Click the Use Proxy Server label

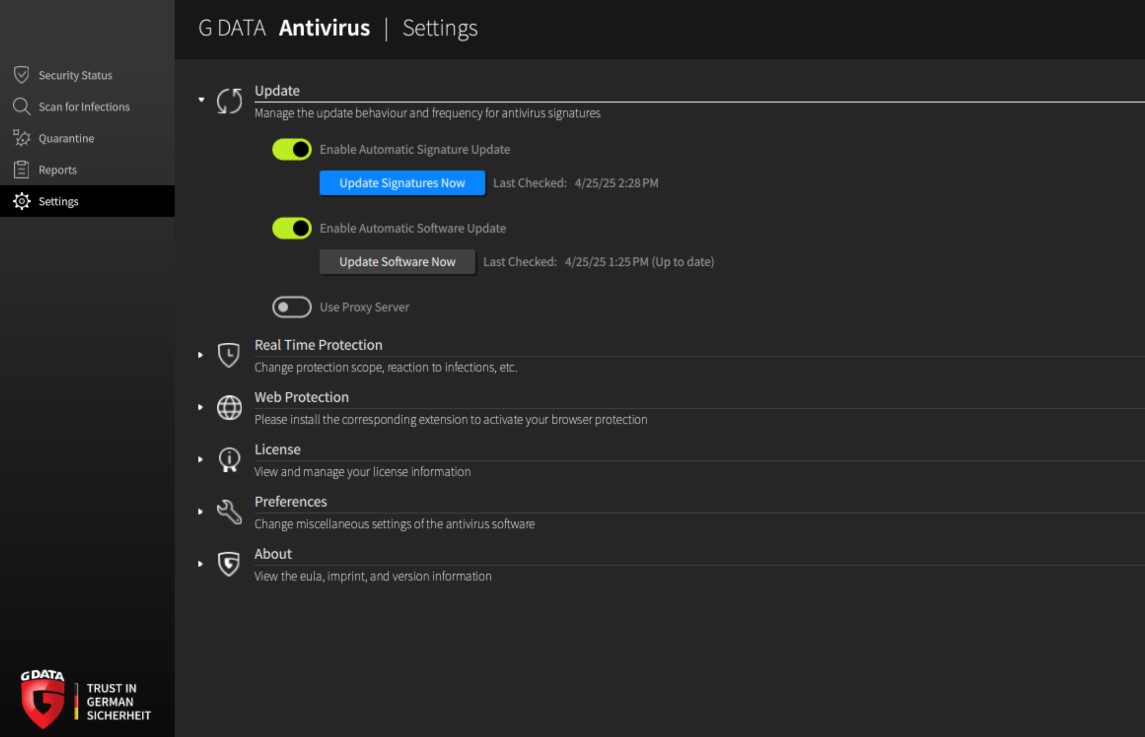click(364, 307)
